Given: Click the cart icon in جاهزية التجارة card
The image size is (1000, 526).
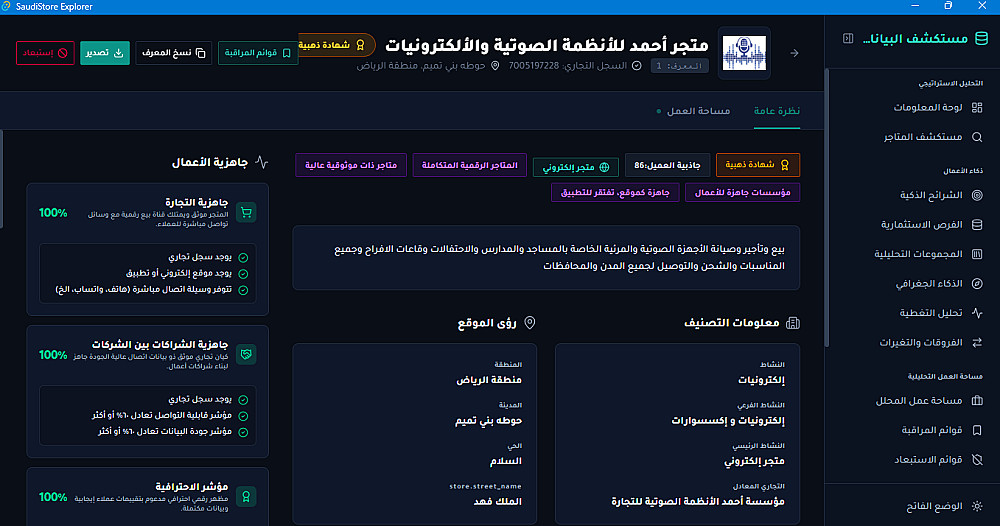Looking at the screenshot, I should tap(246, 212).
